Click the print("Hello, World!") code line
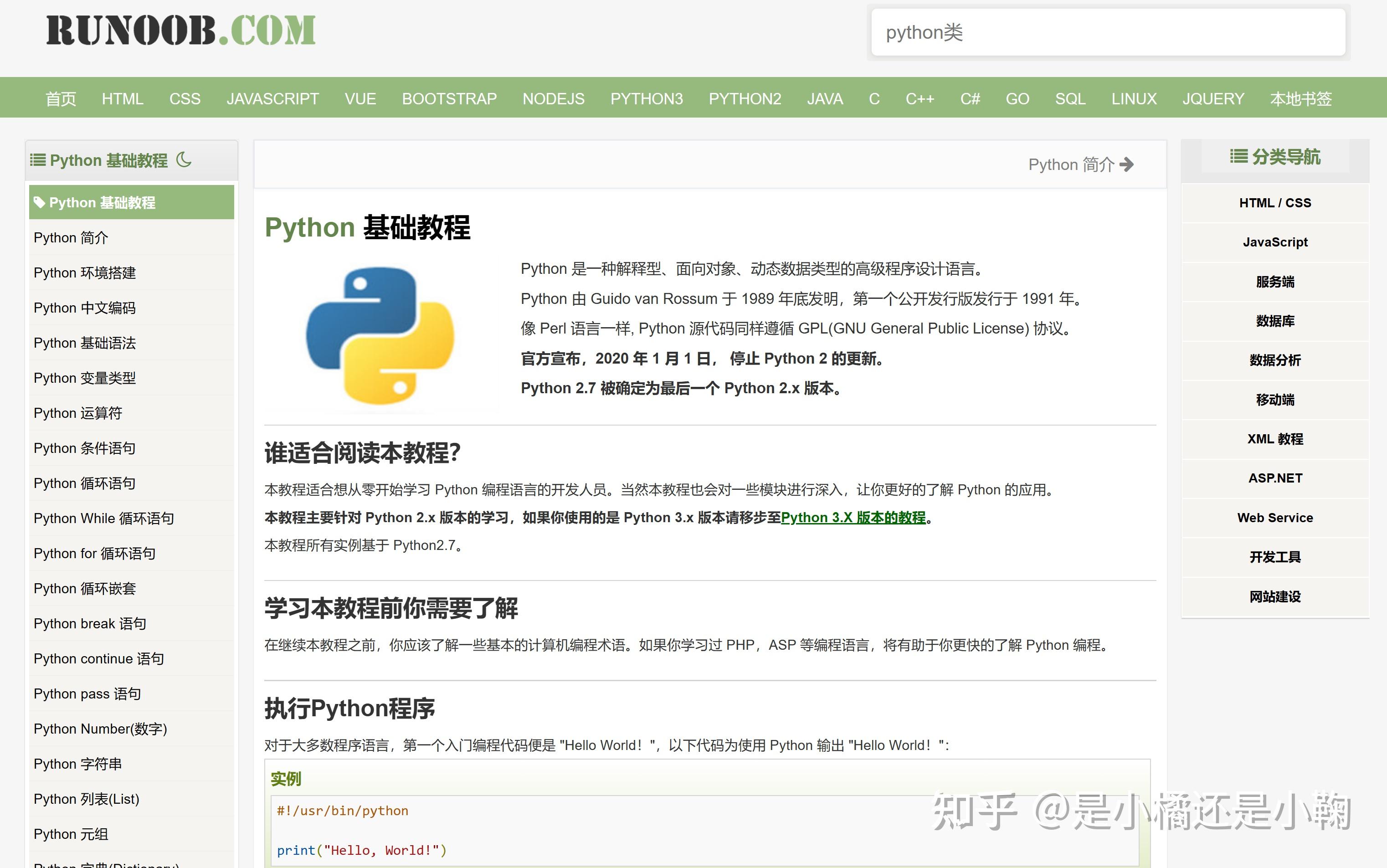This screenshot has width=1387, height=868. pyautogui.click(x=362, y=850)
